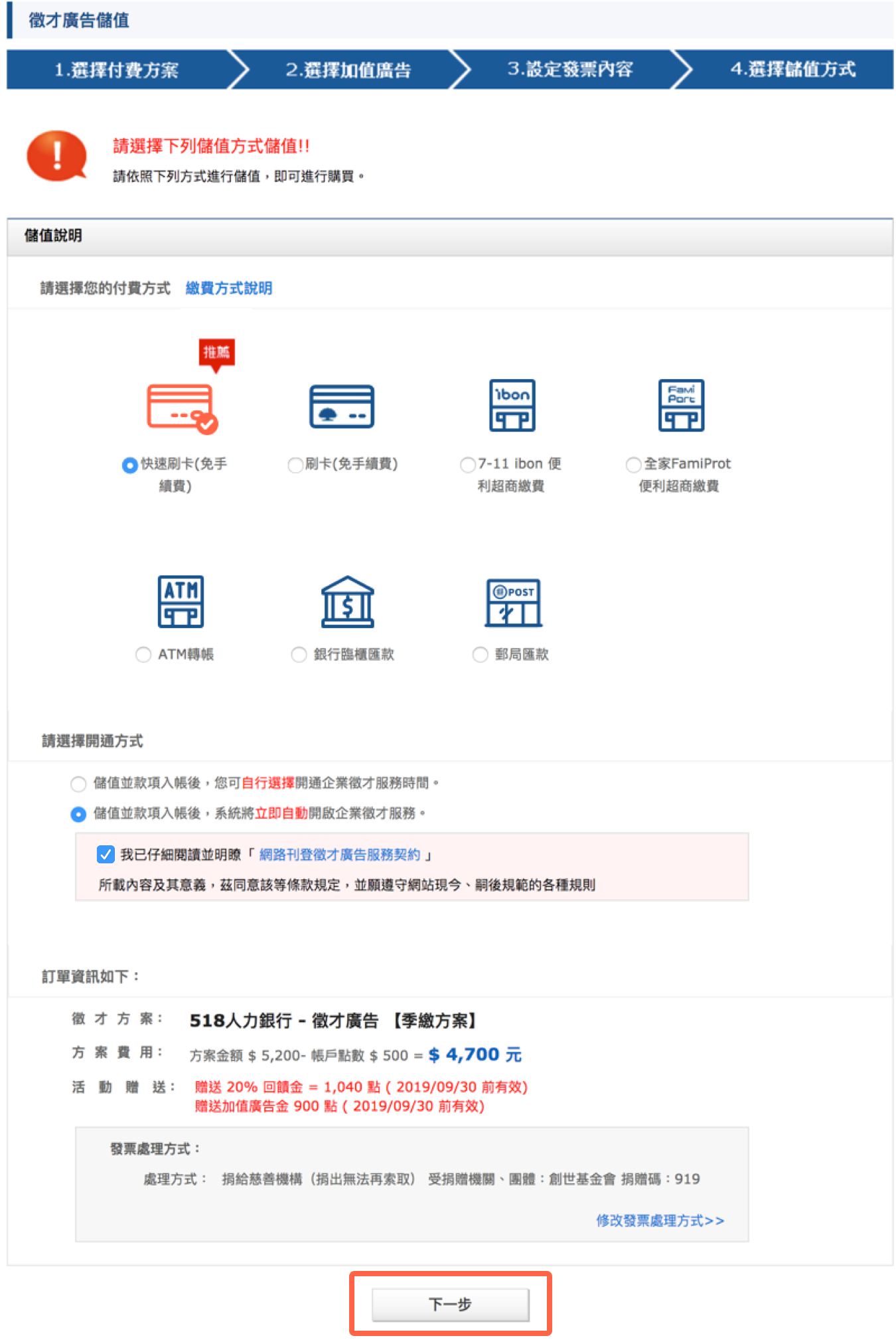Click the bank counter remittance icon
896x1340 pixels.
[347, 601]
